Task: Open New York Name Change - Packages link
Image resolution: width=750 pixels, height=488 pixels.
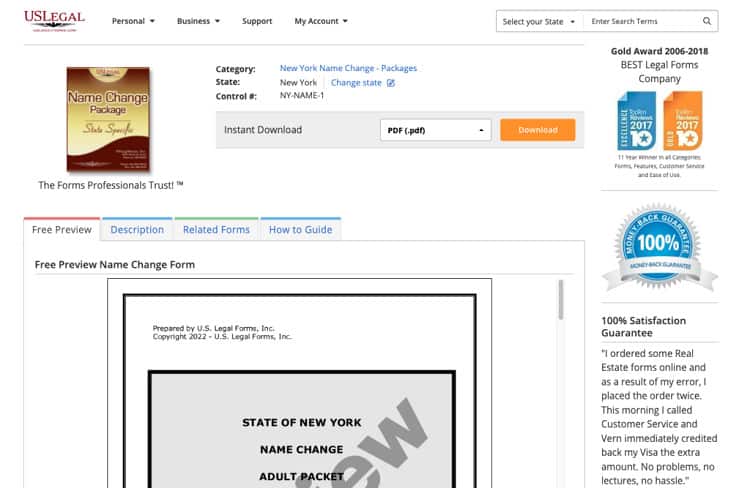Action: click(x=348, y=68)
